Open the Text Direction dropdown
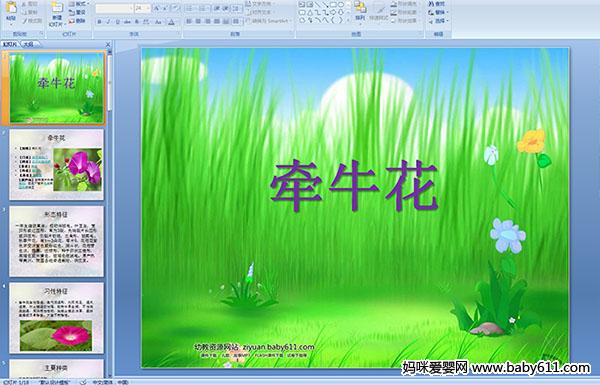 261,3
